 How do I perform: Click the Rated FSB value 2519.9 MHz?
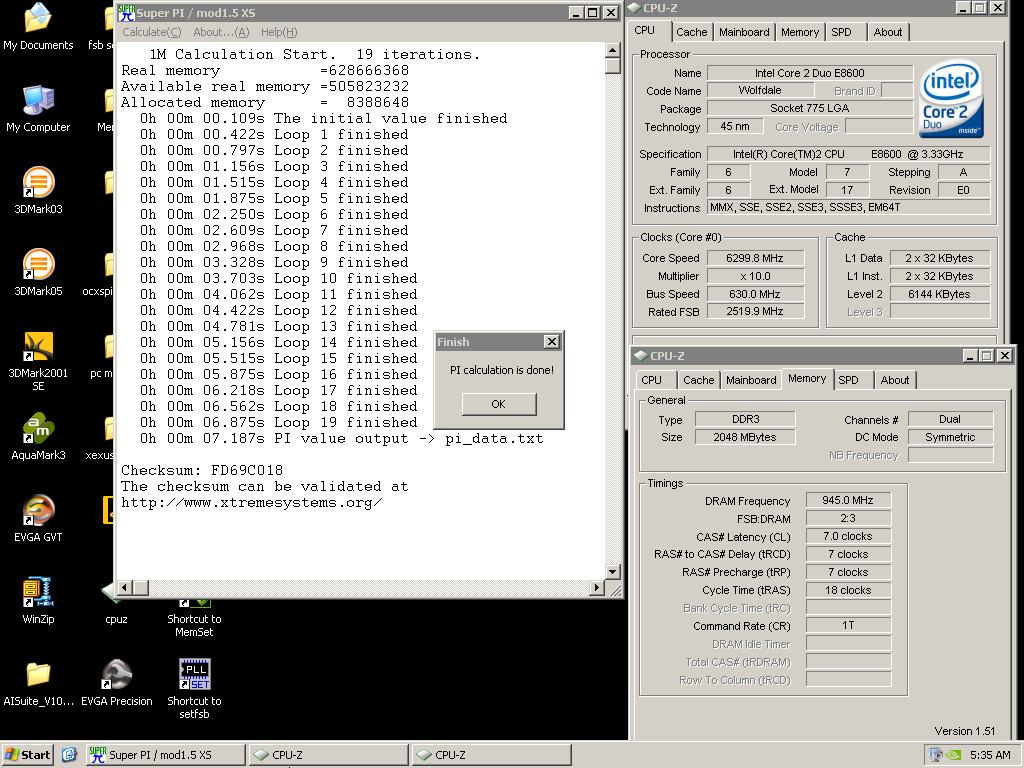coord(755,312)
